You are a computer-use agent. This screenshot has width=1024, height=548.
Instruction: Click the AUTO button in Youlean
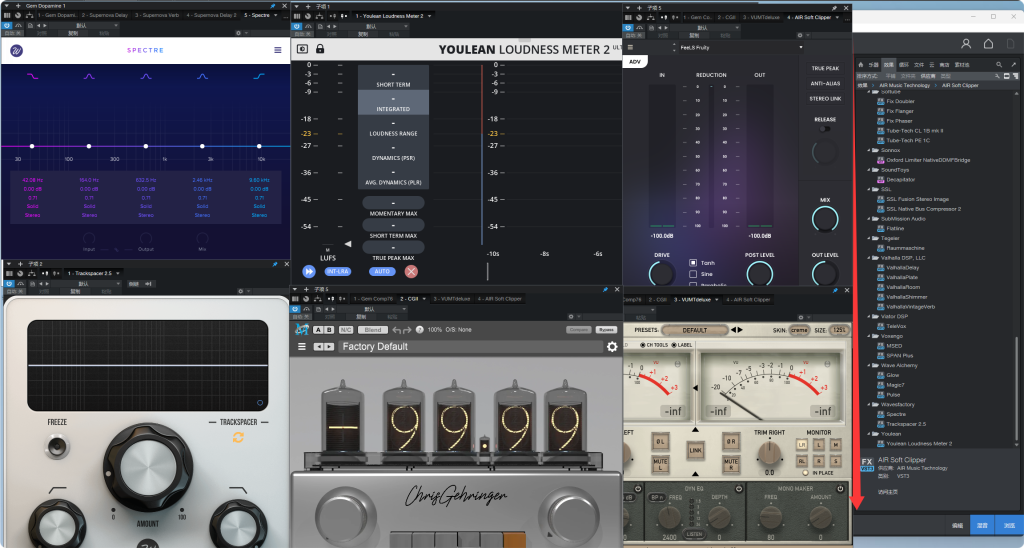[x=382, y=271]
